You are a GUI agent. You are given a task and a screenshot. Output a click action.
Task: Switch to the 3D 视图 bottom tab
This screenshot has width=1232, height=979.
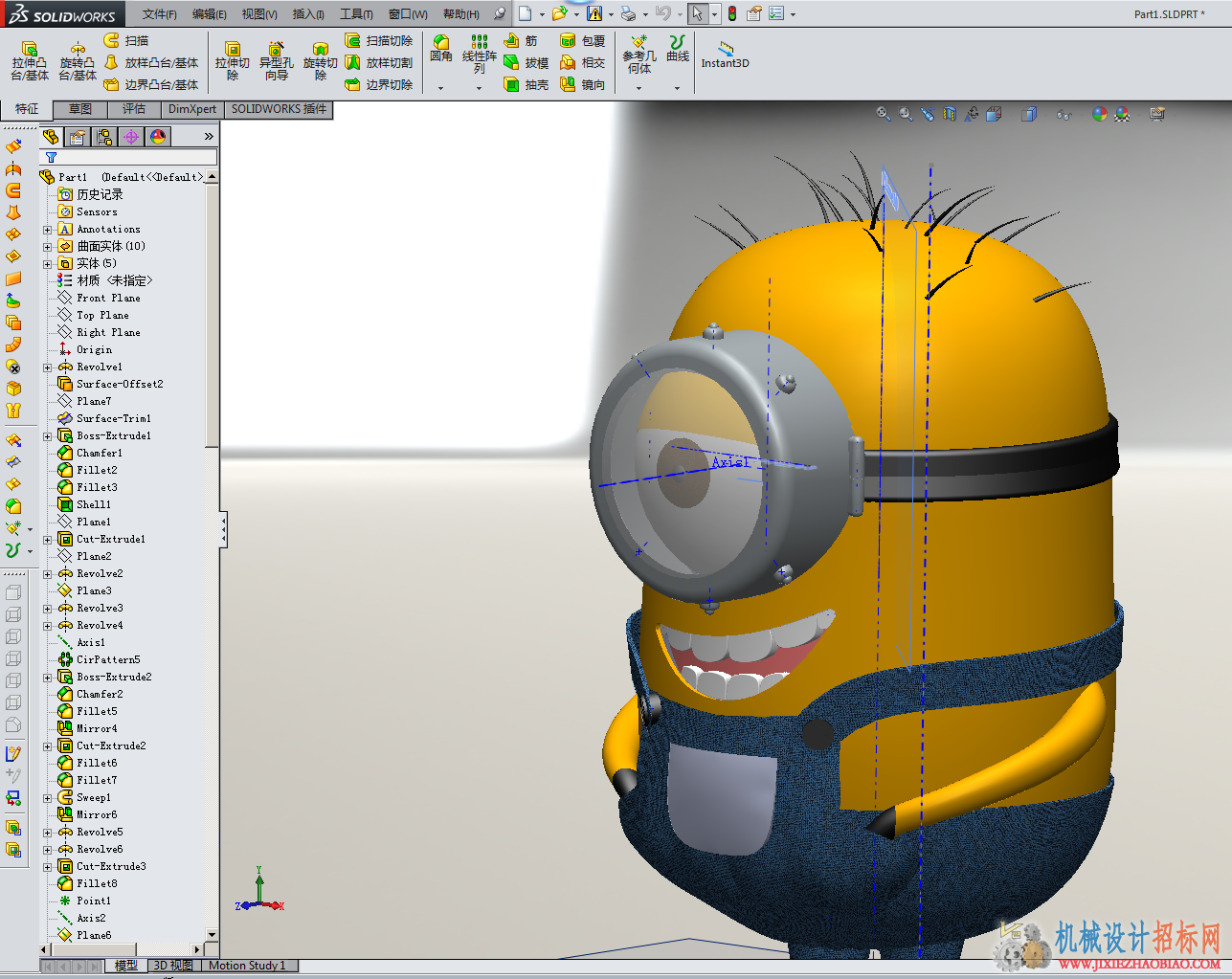(x=173, y=966)
